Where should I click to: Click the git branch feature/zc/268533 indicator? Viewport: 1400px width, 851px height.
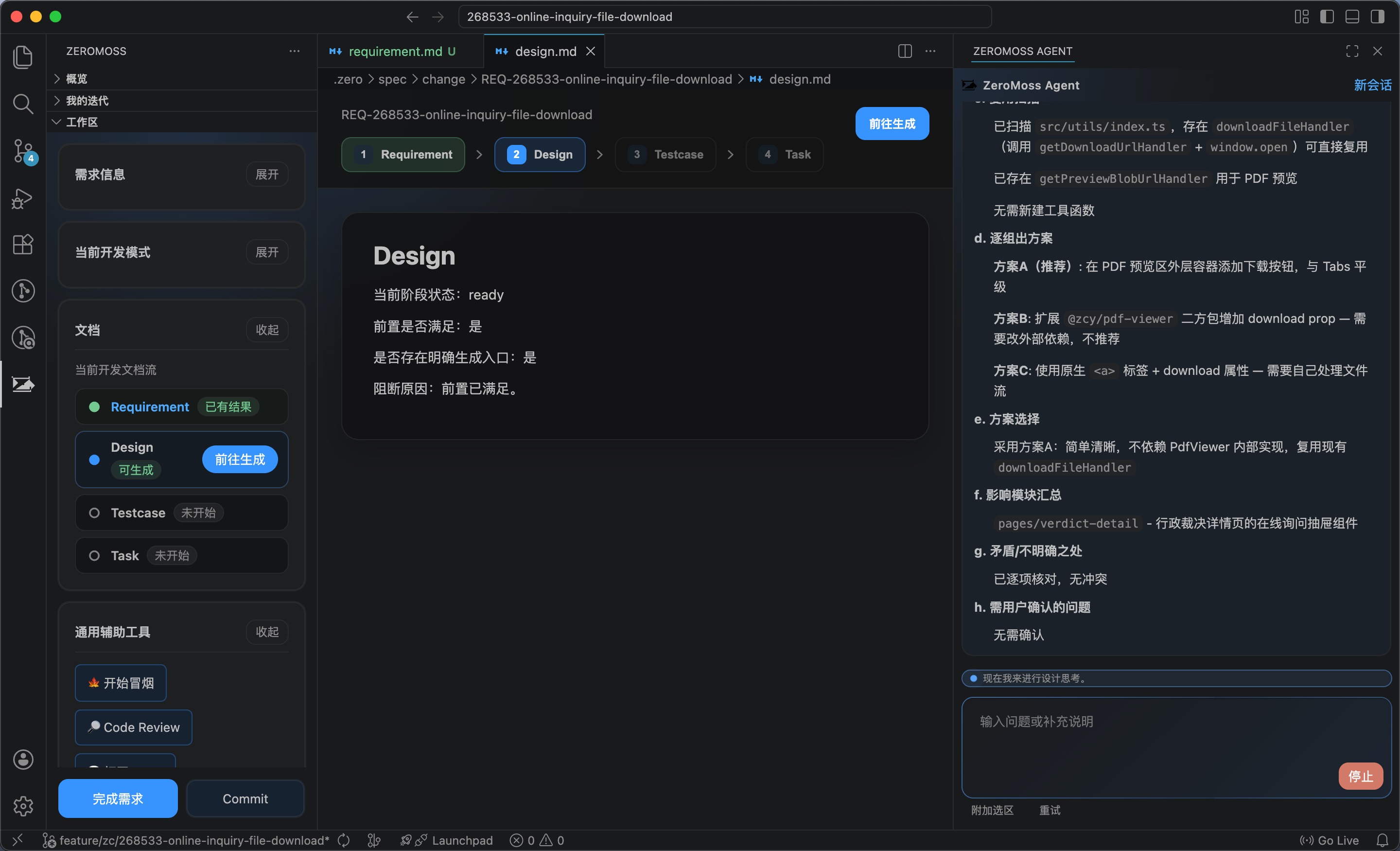pos(186,840)
